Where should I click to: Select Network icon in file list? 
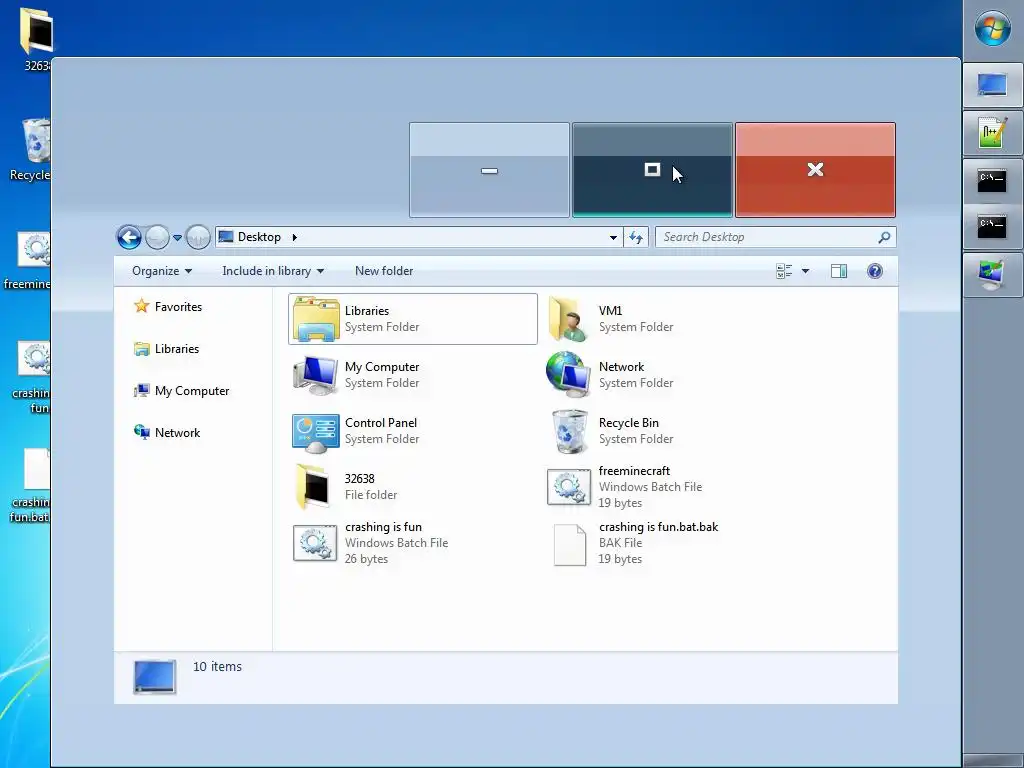(x=568, y=375)
